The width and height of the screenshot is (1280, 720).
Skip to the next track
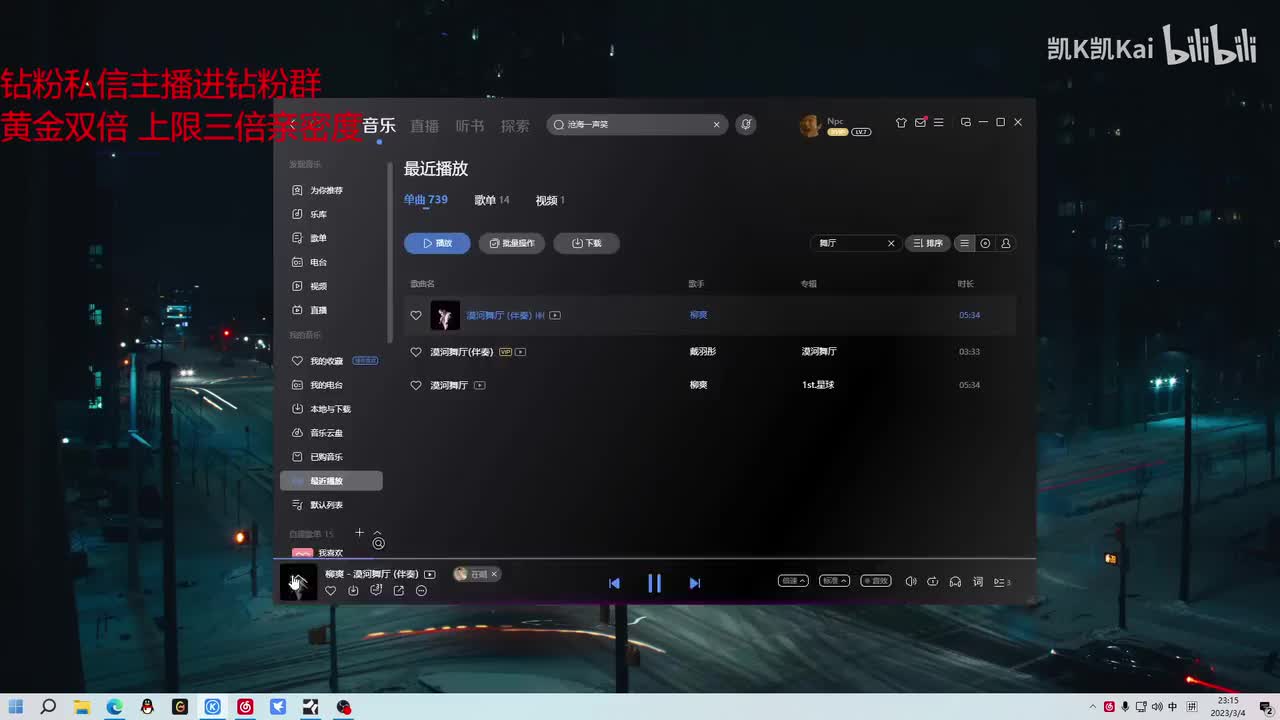click(695, 583)
